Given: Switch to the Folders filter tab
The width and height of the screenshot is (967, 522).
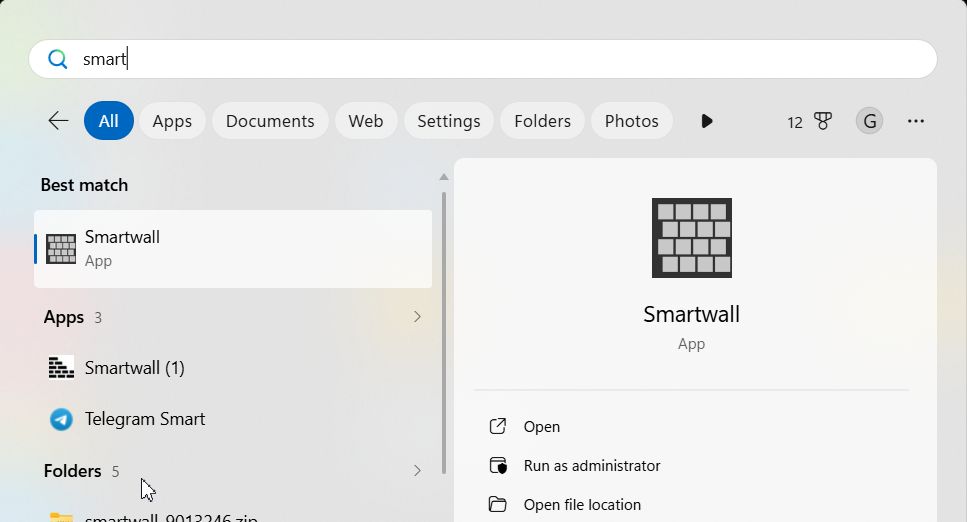Looking at the screenshot, I should click(543, 121).
